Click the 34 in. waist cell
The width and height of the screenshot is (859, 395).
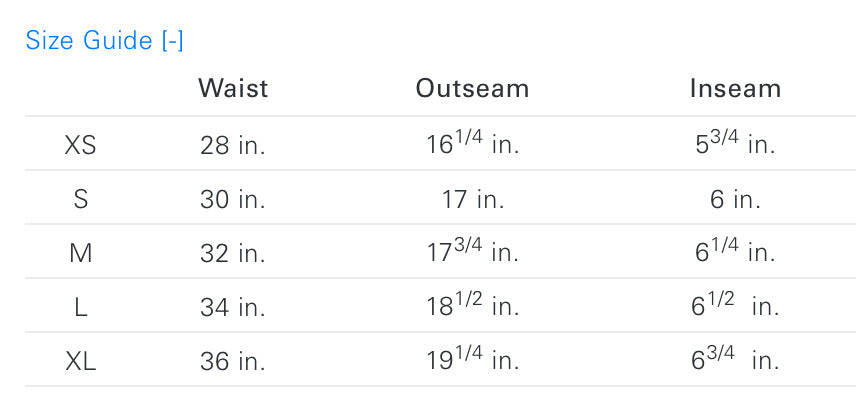(x=232, y=307)
